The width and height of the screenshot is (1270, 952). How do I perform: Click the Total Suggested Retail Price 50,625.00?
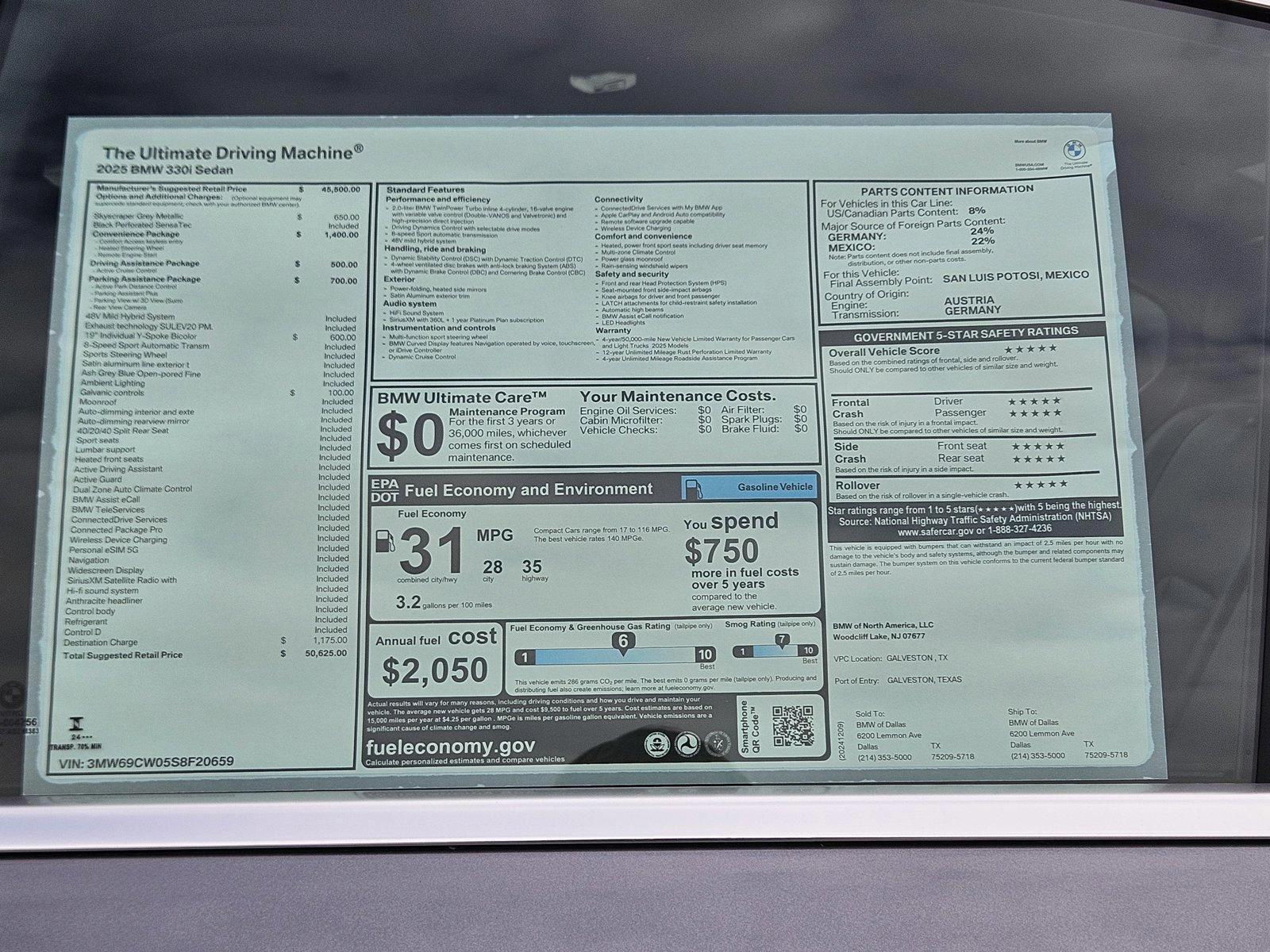204,654
